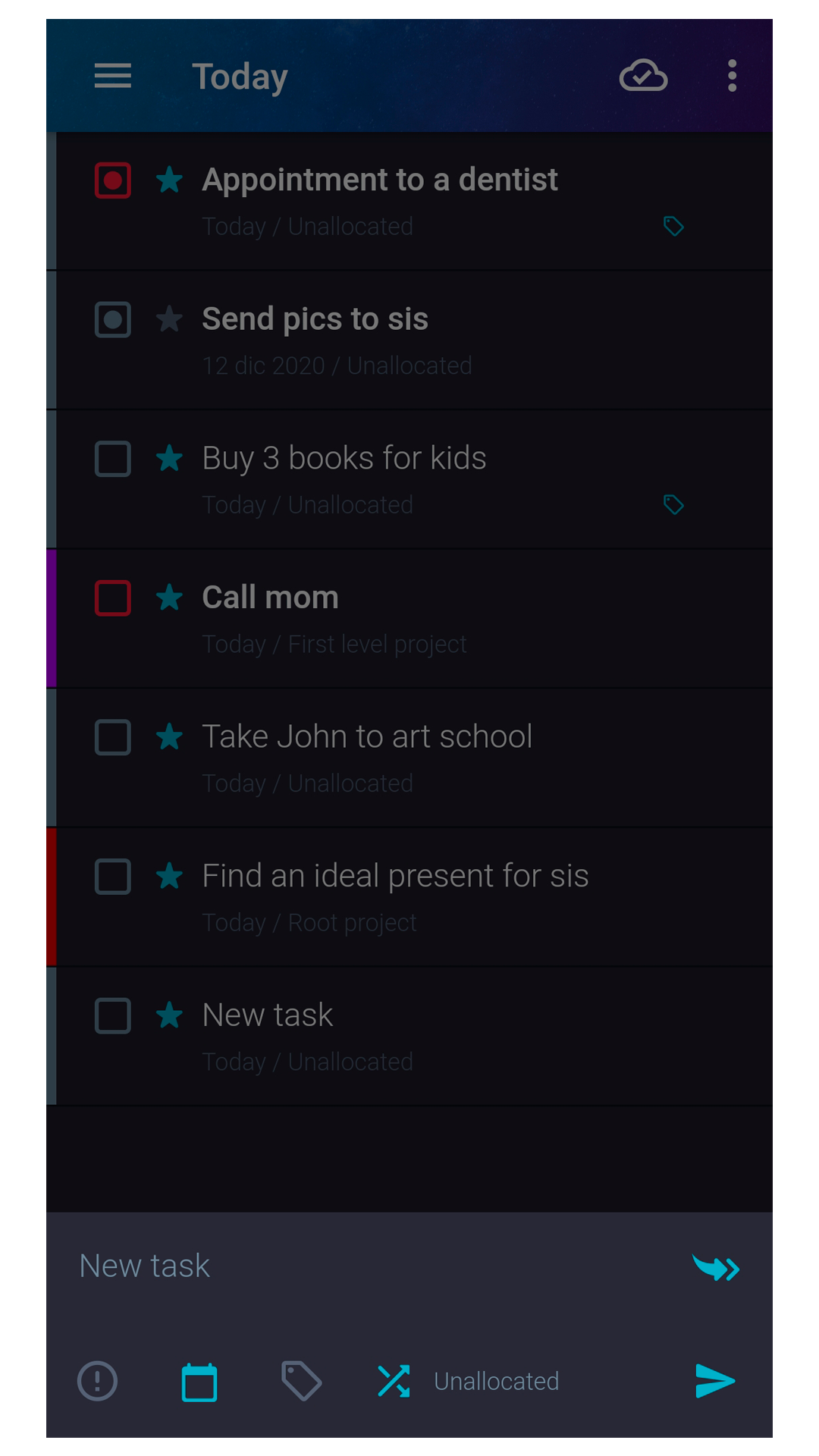Focus the New task text field
Viewport: 819px width, 1456px height.
tap(364, 1266)
